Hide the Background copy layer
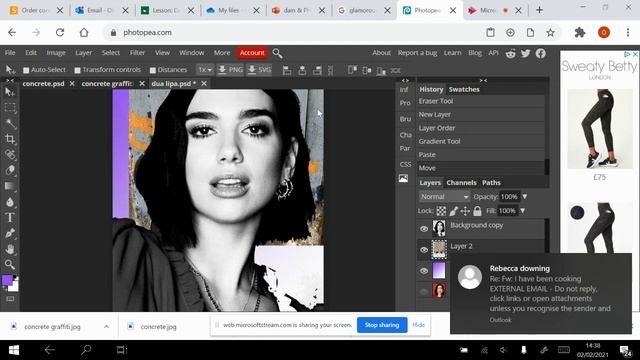This screenshot has width=640, height=360. click(x=424, y=229)
